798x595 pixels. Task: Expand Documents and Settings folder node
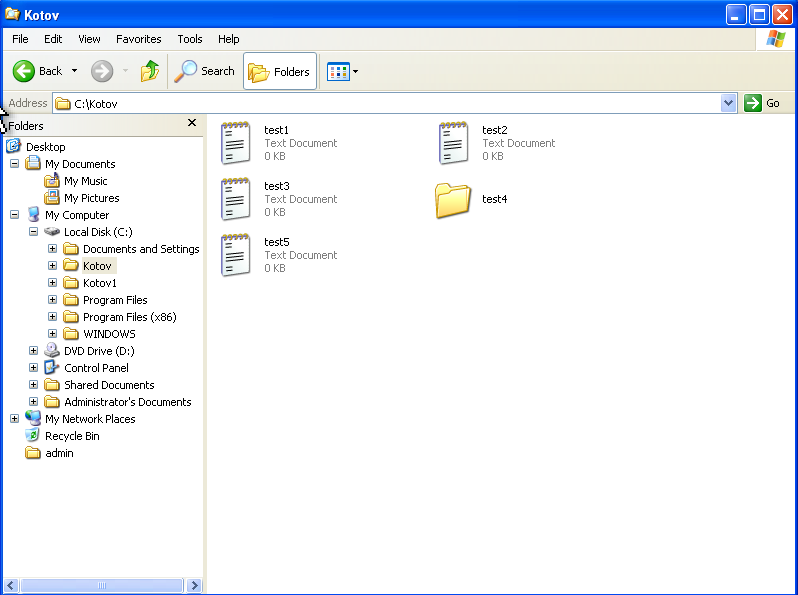point(52,248)
